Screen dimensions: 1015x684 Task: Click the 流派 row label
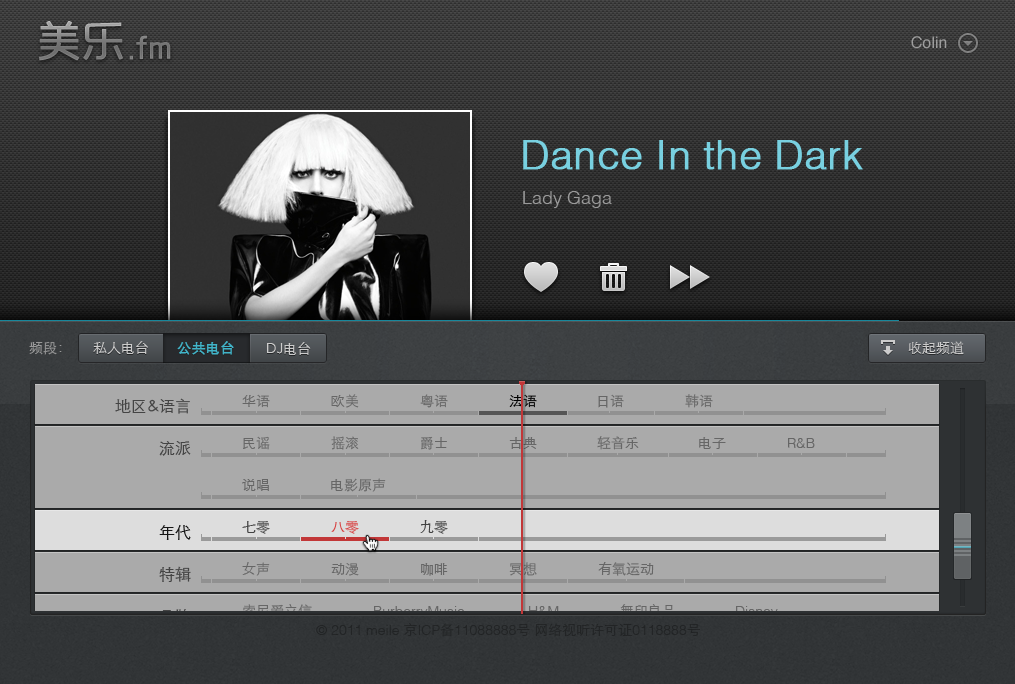point(175,448)
